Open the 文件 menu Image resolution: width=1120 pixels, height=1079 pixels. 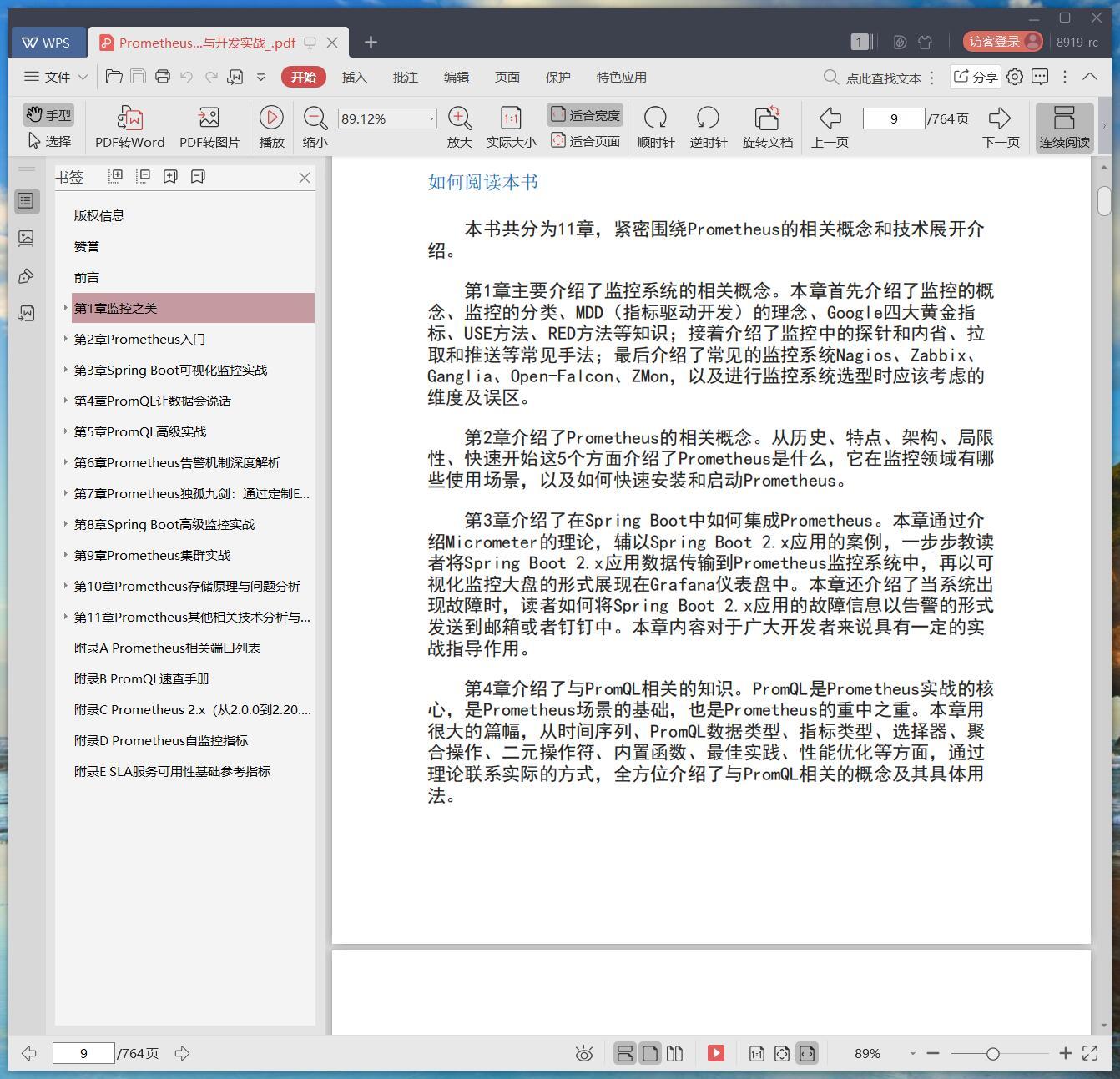pos(56,77)
